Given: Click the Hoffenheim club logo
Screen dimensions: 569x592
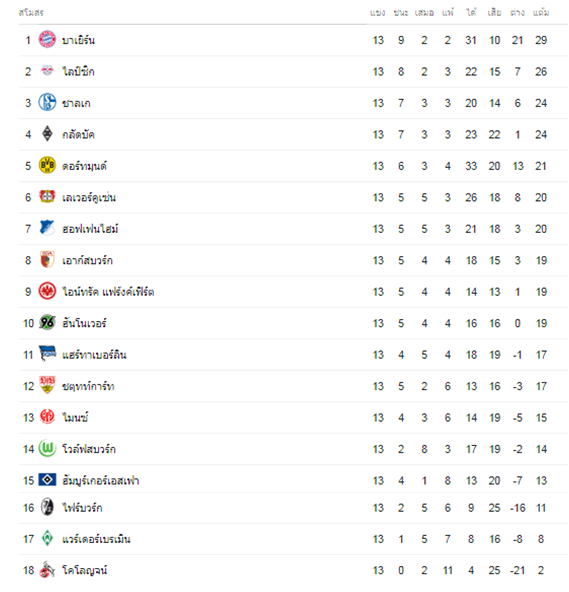Looking at the screenshot, I should tap(47, 228).
